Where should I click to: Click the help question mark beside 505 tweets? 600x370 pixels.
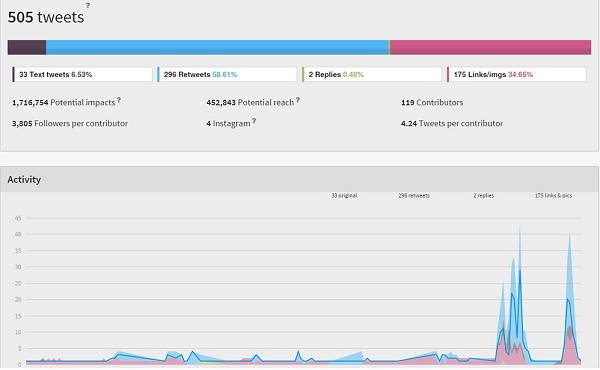(x=88, y=5)
